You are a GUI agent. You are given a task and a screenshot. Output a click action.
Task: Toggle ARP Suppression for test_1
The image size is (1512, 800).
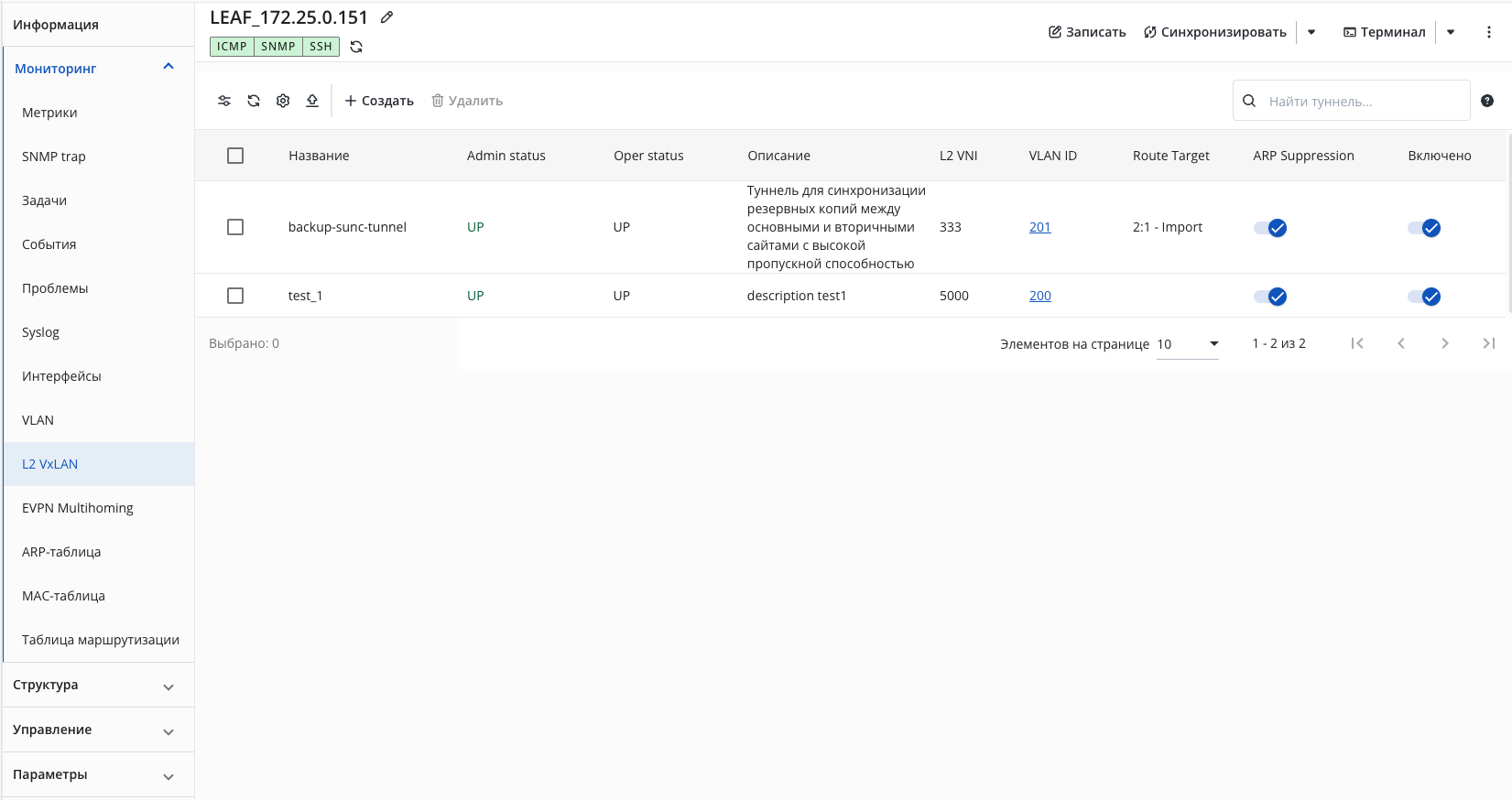coord(1270,297)
